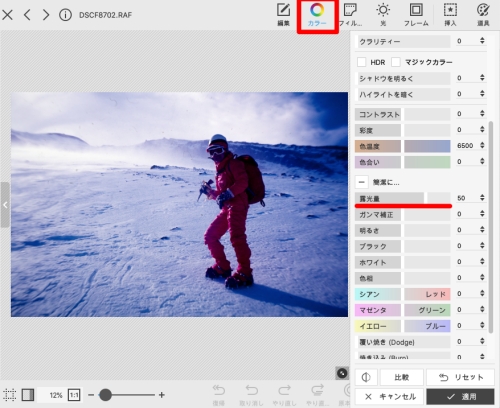Click the リセット reset button
Image resolution: width=500 pixels, height=408 pixels.
pos(460,377)
